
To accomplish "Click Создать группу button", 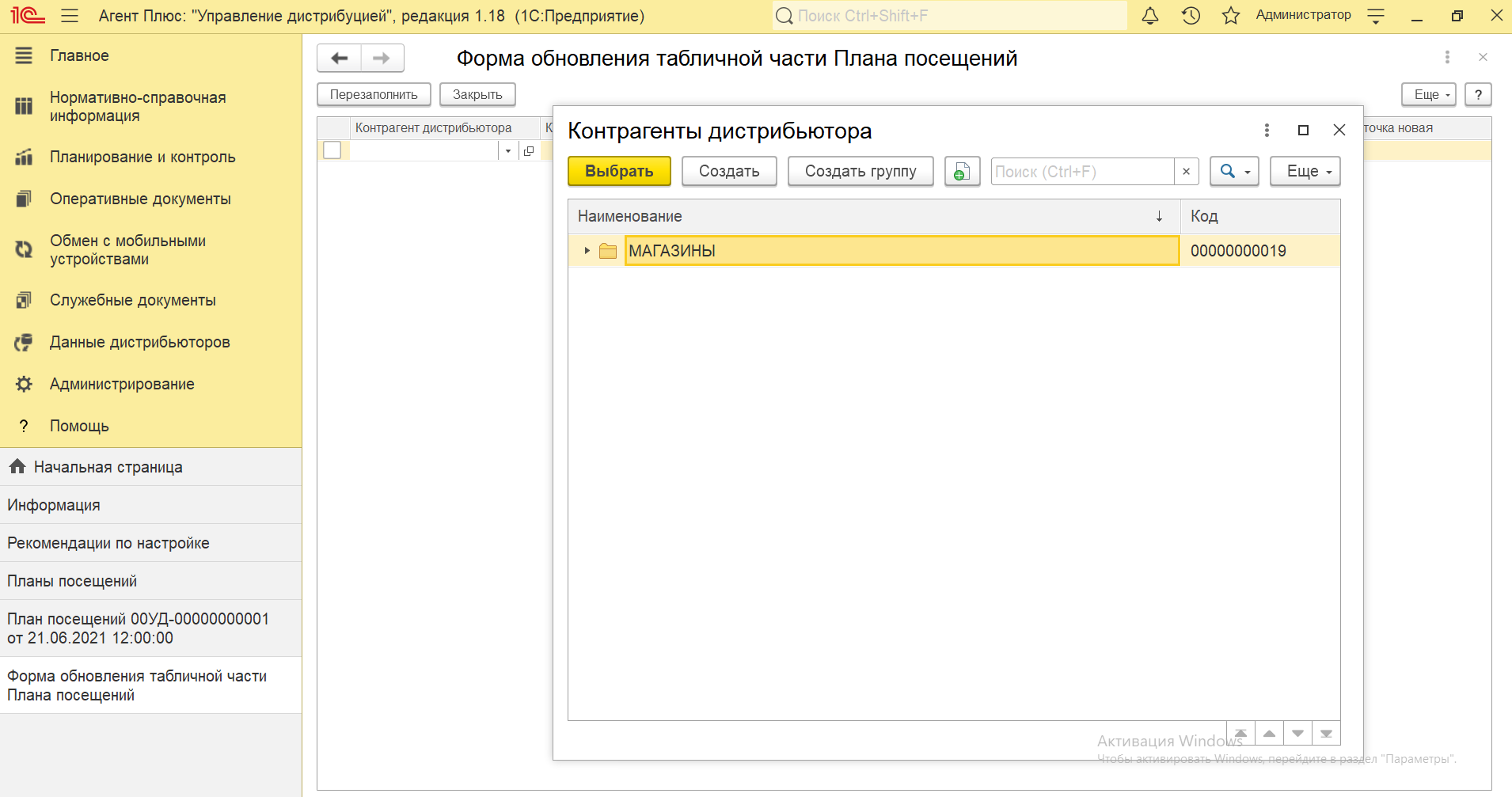I will 860,171.
